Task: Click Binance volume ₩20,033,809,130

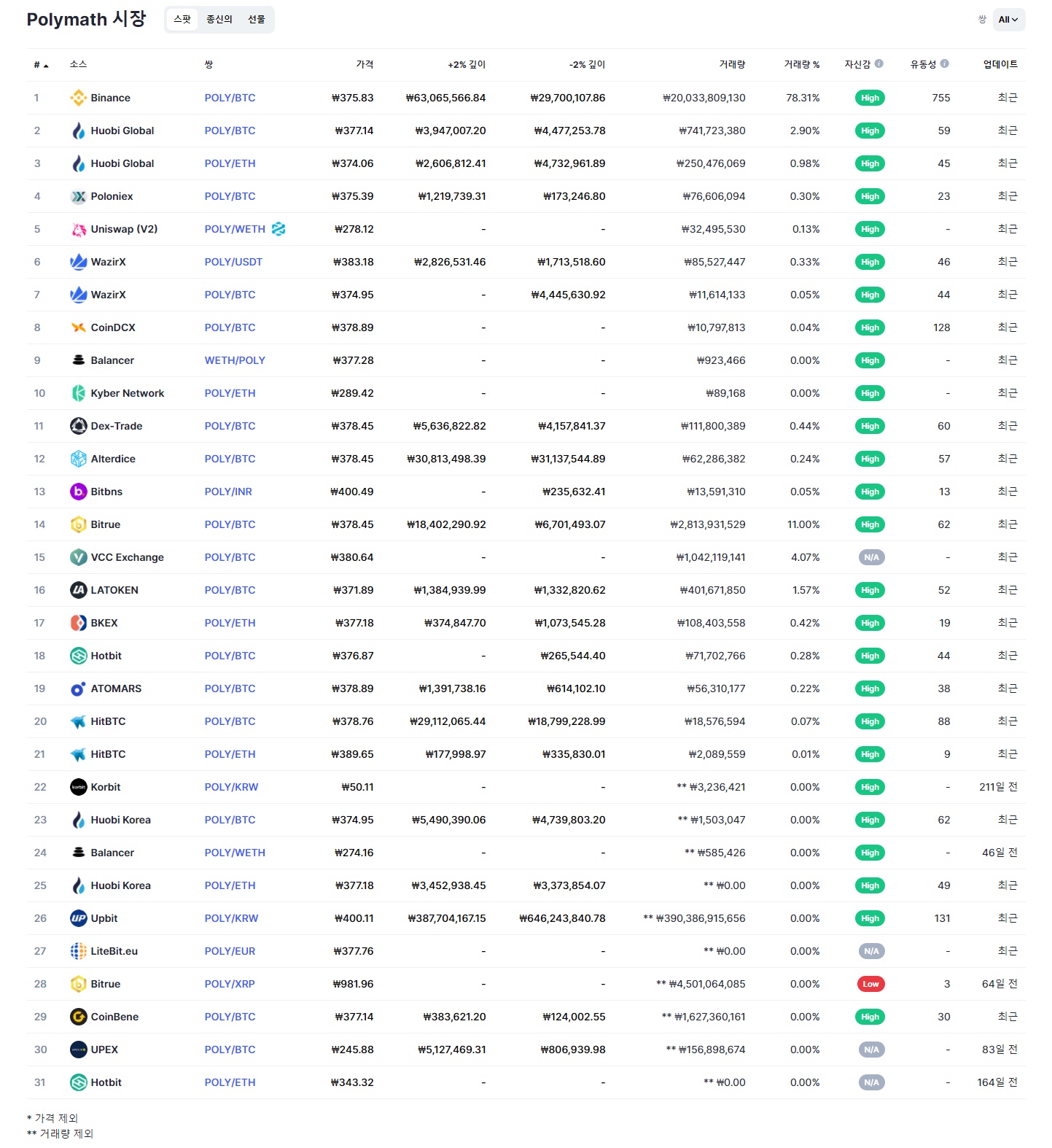Action: [x=704, y=98]
